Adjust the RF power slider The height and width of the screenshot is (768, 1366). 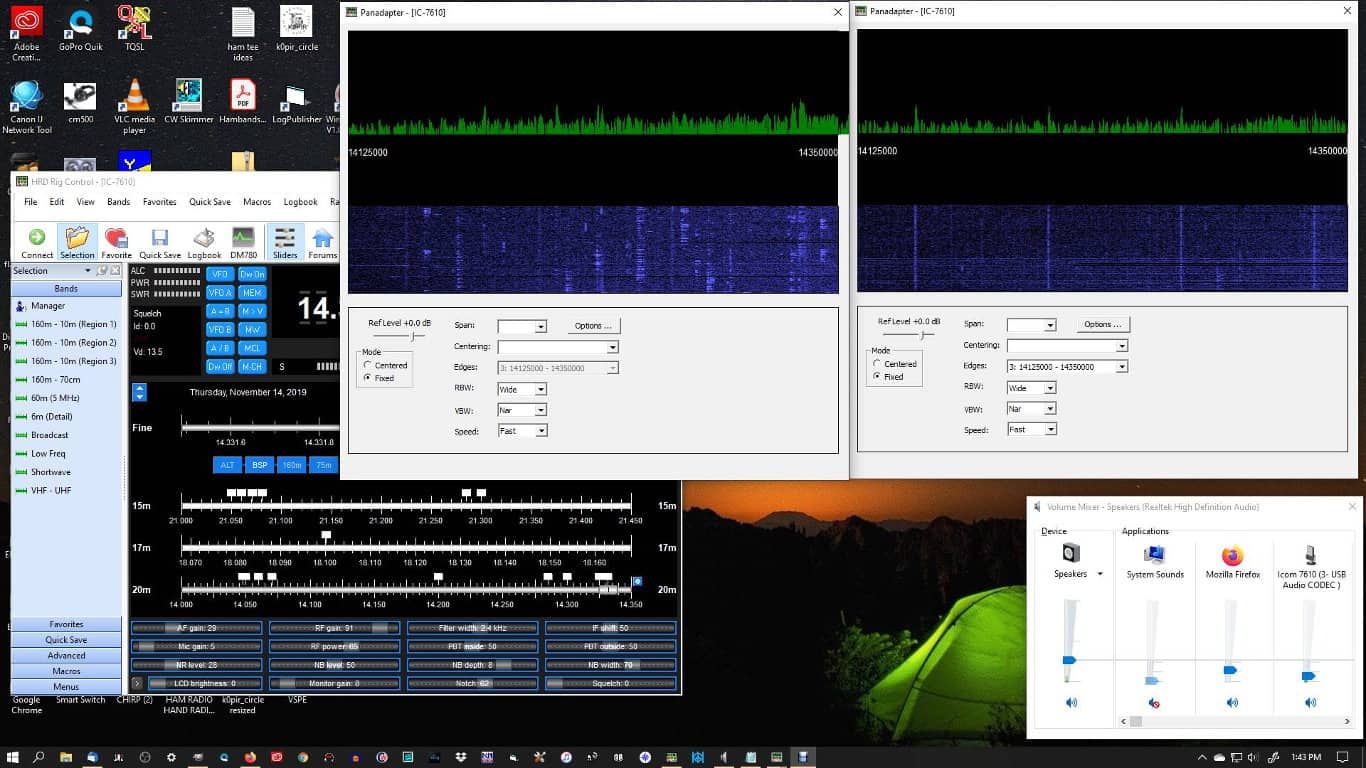(335, 647)
